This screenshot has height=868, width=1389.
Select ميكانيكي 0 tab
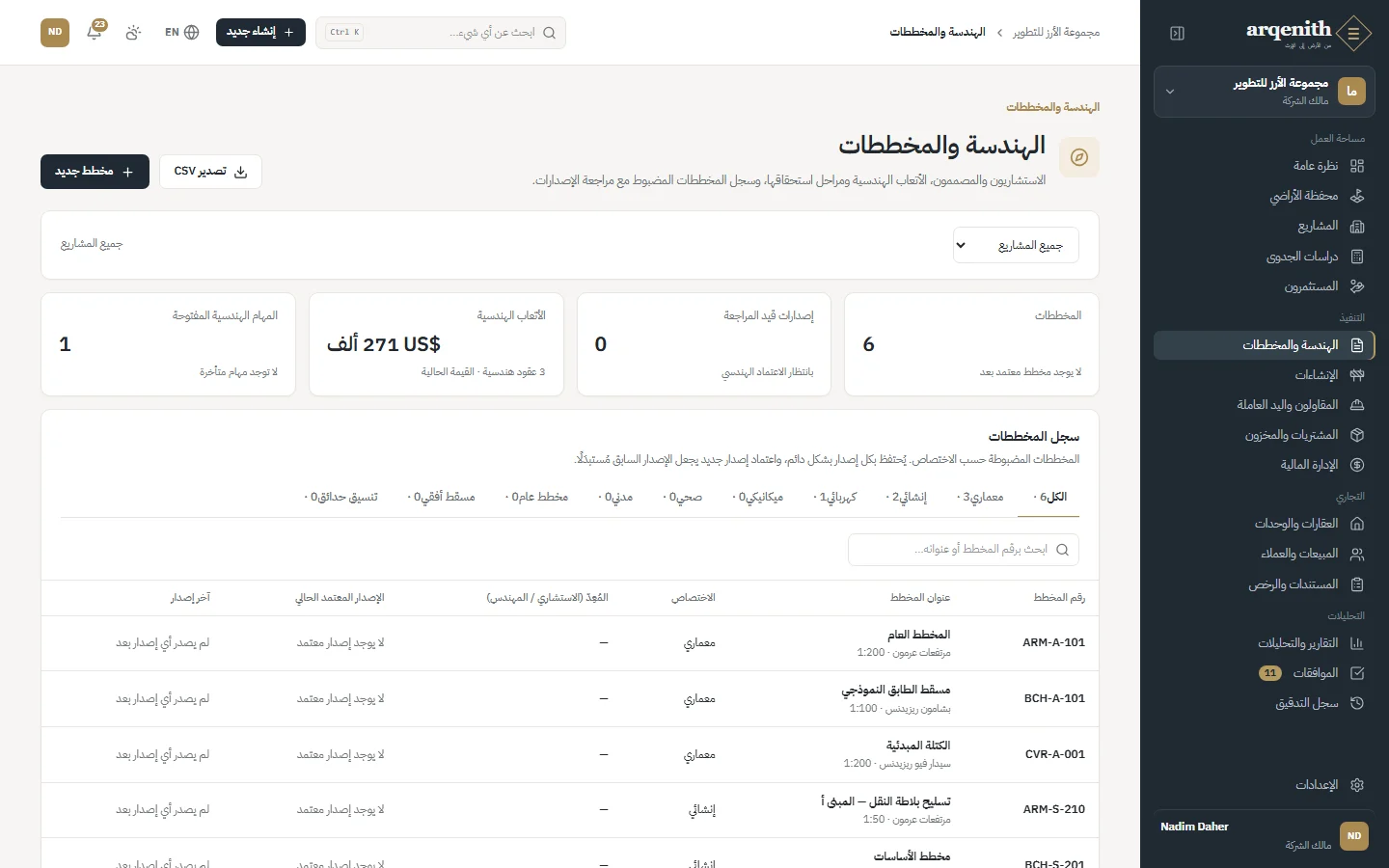(x=757, y=498)
